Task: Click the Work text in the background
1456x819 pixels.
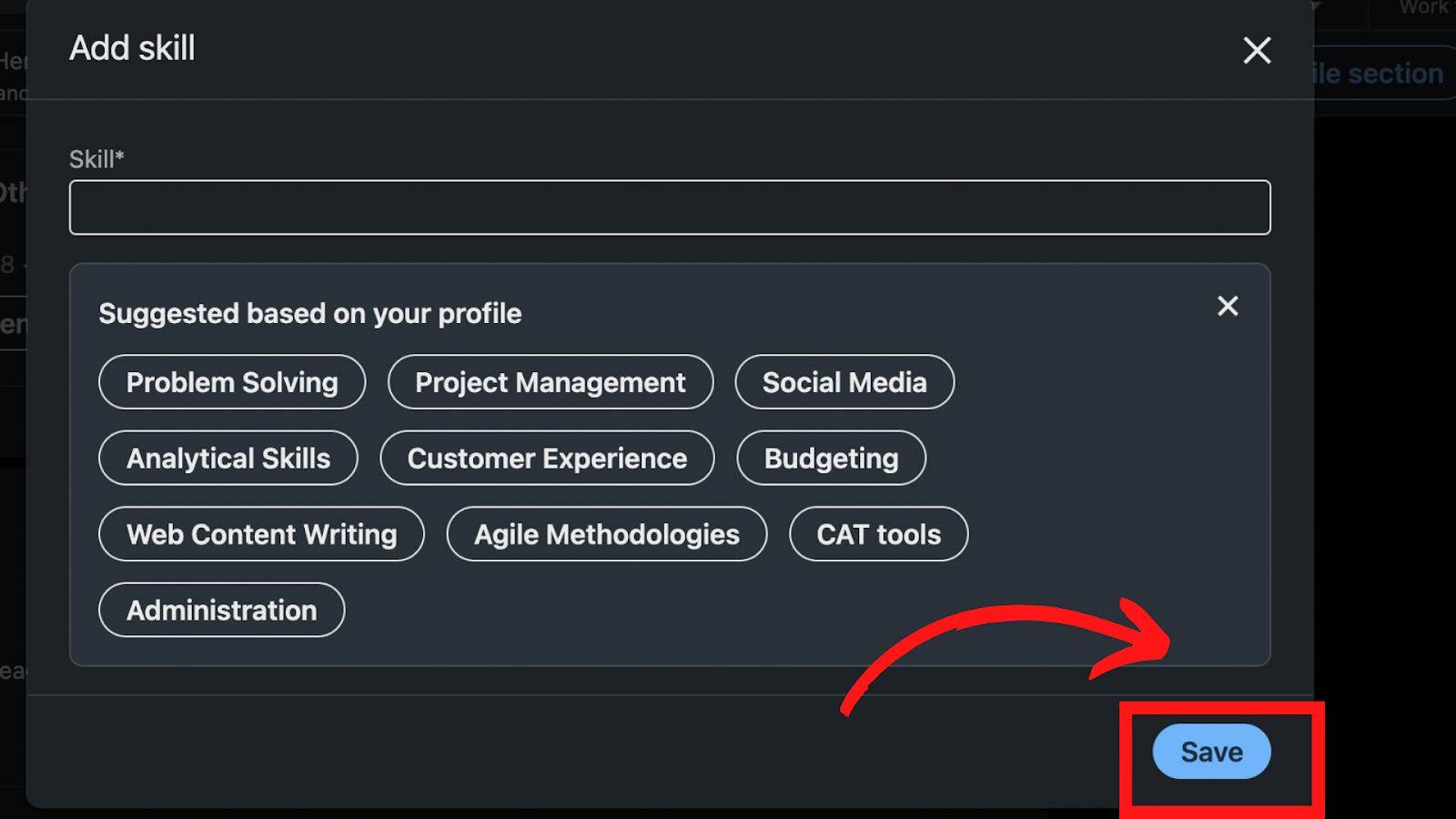Action: click(1425, 7)
